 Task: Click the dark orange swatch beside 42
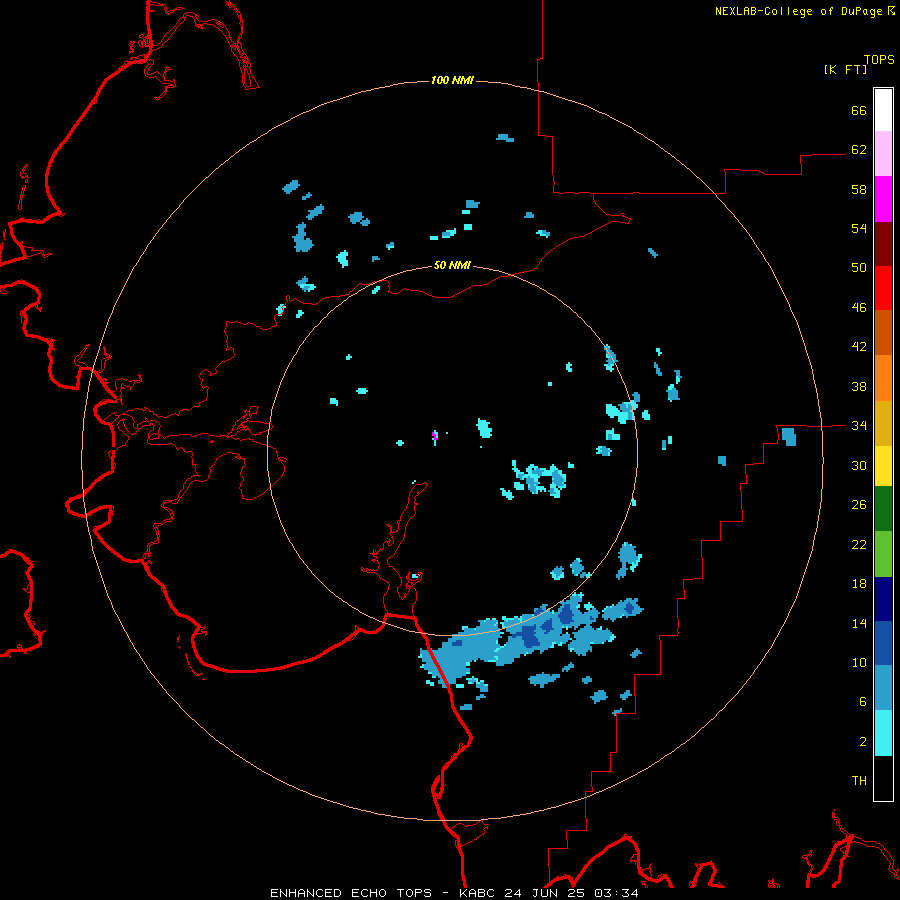[883, 333]
